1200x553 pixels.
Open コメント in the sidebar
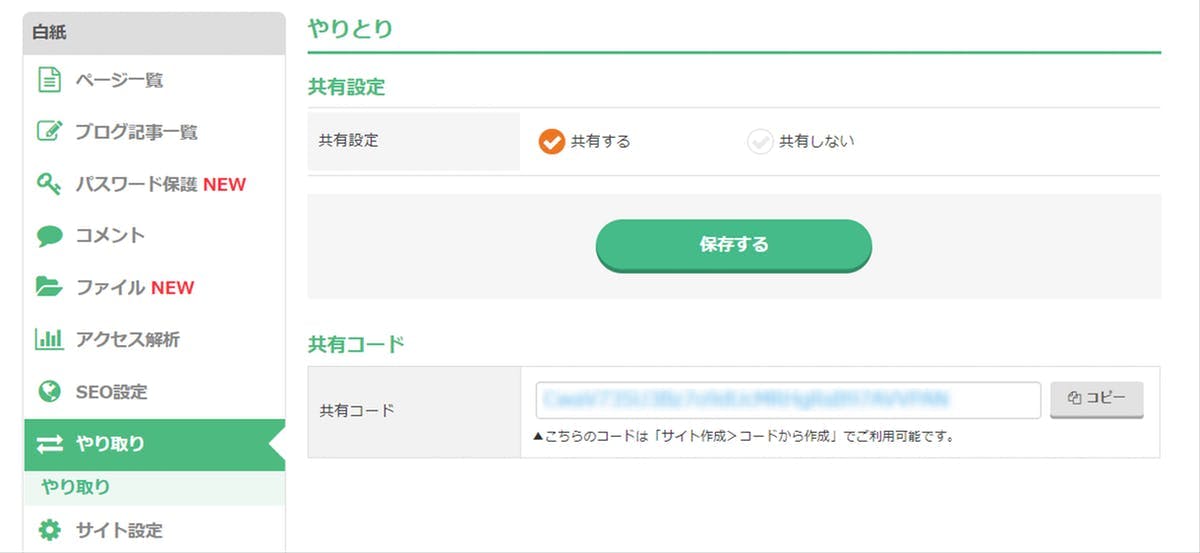[110, 236]
